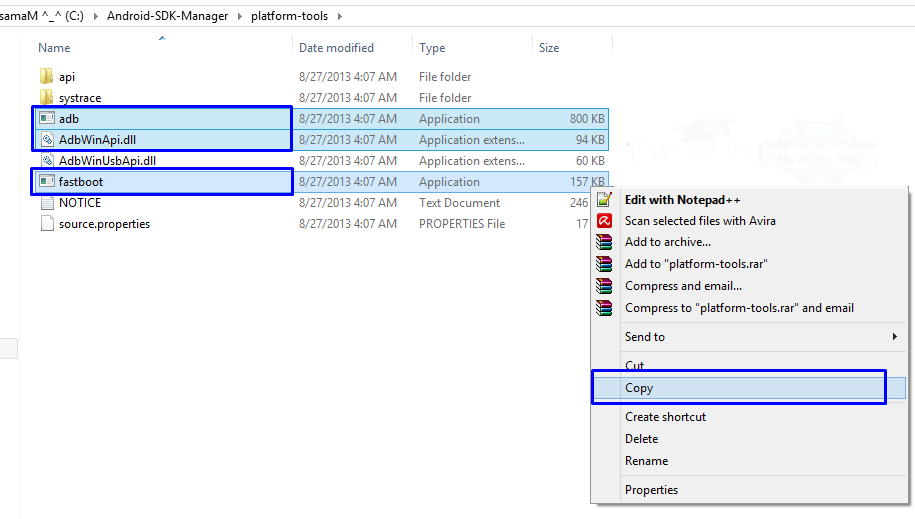Click the WinRAR icon beside Add to archive

tap(605, 242)
